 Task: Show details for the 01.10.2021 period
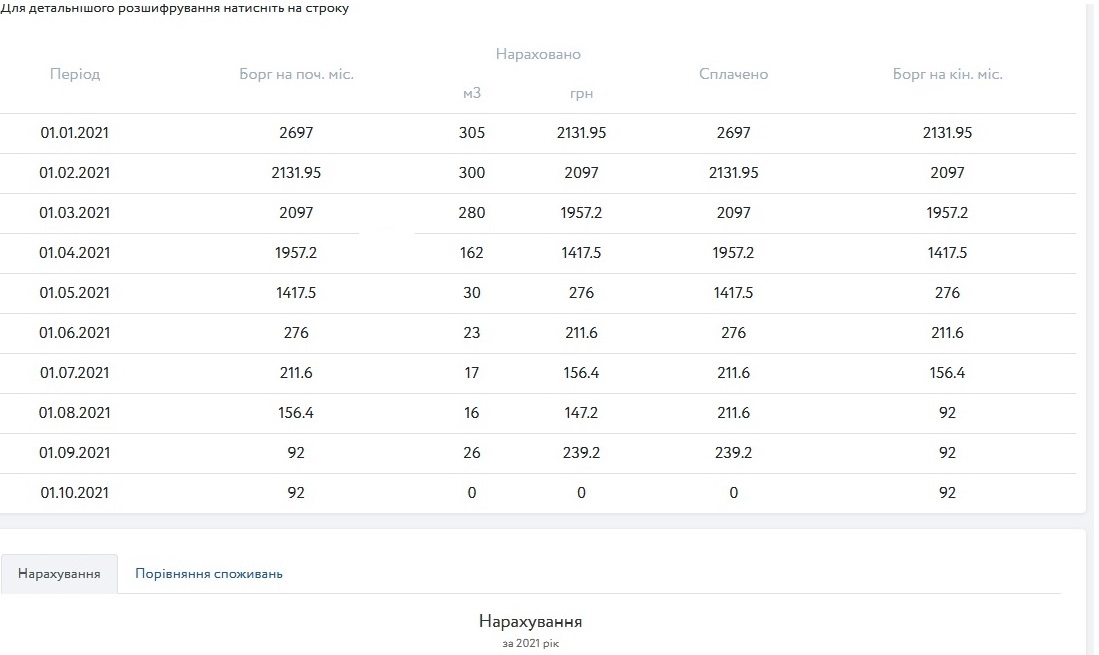(75, 493)
